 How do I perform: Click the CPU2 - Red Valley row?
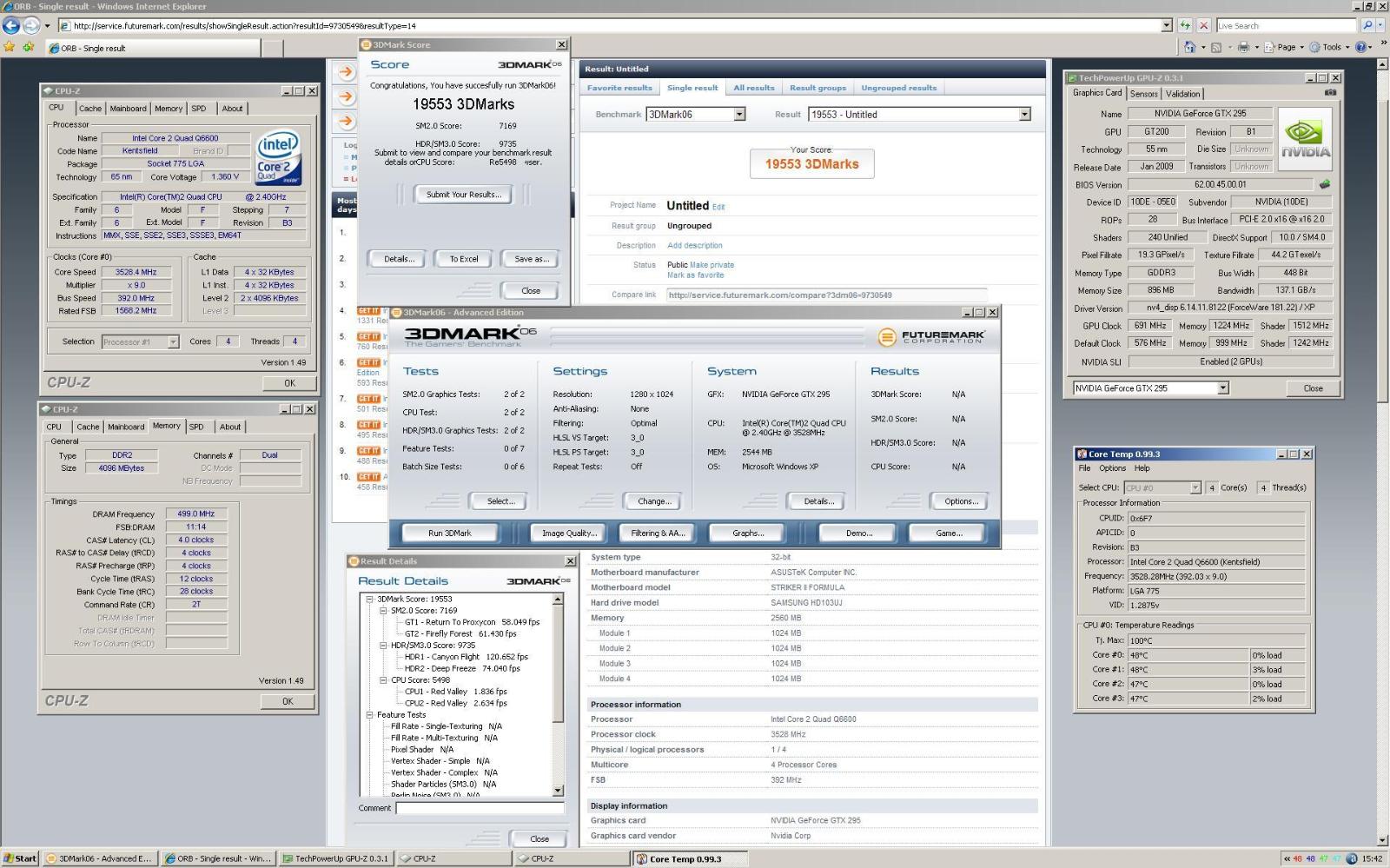point(455,703)
